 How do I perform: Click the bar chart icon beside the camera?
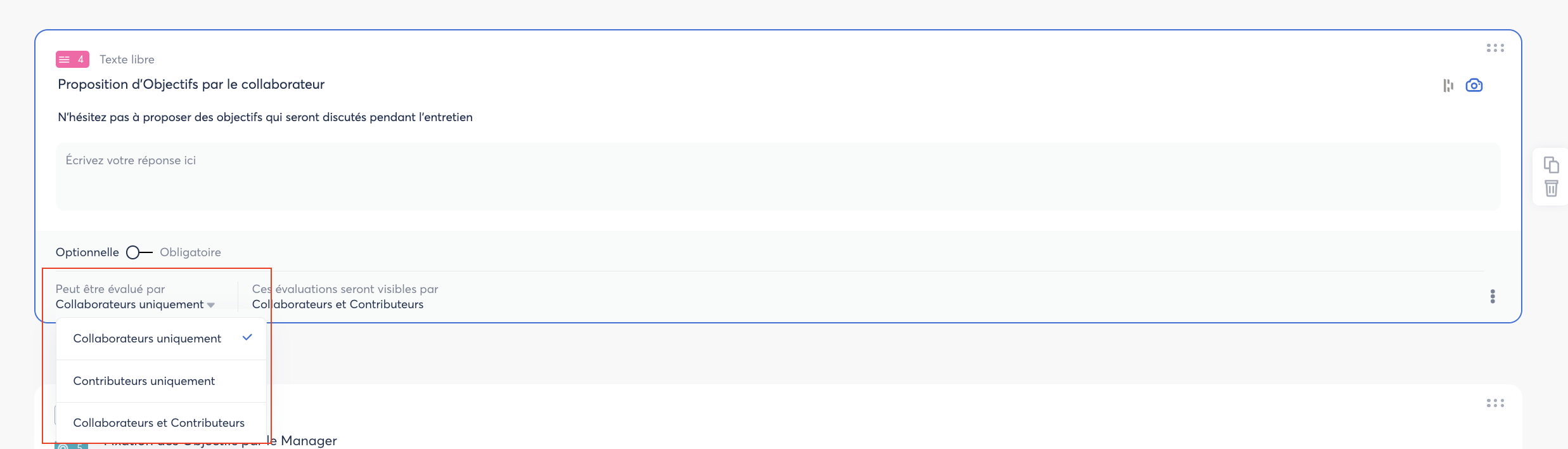(x=1448, y=86)
